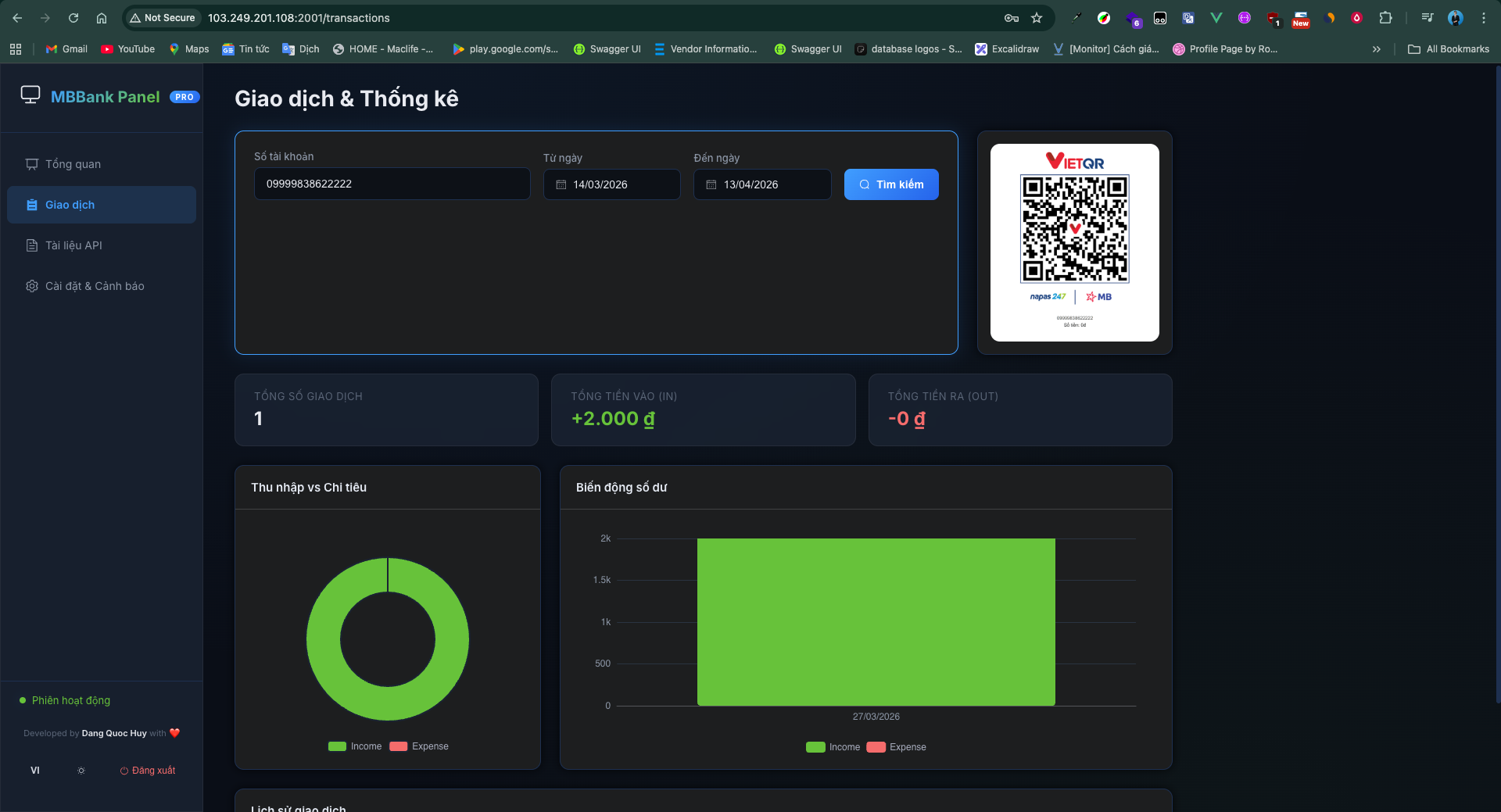Go to Cài đặt & Cảnh báo
The height and width of the screenshot is (812, 1501).
coord(102,286)
